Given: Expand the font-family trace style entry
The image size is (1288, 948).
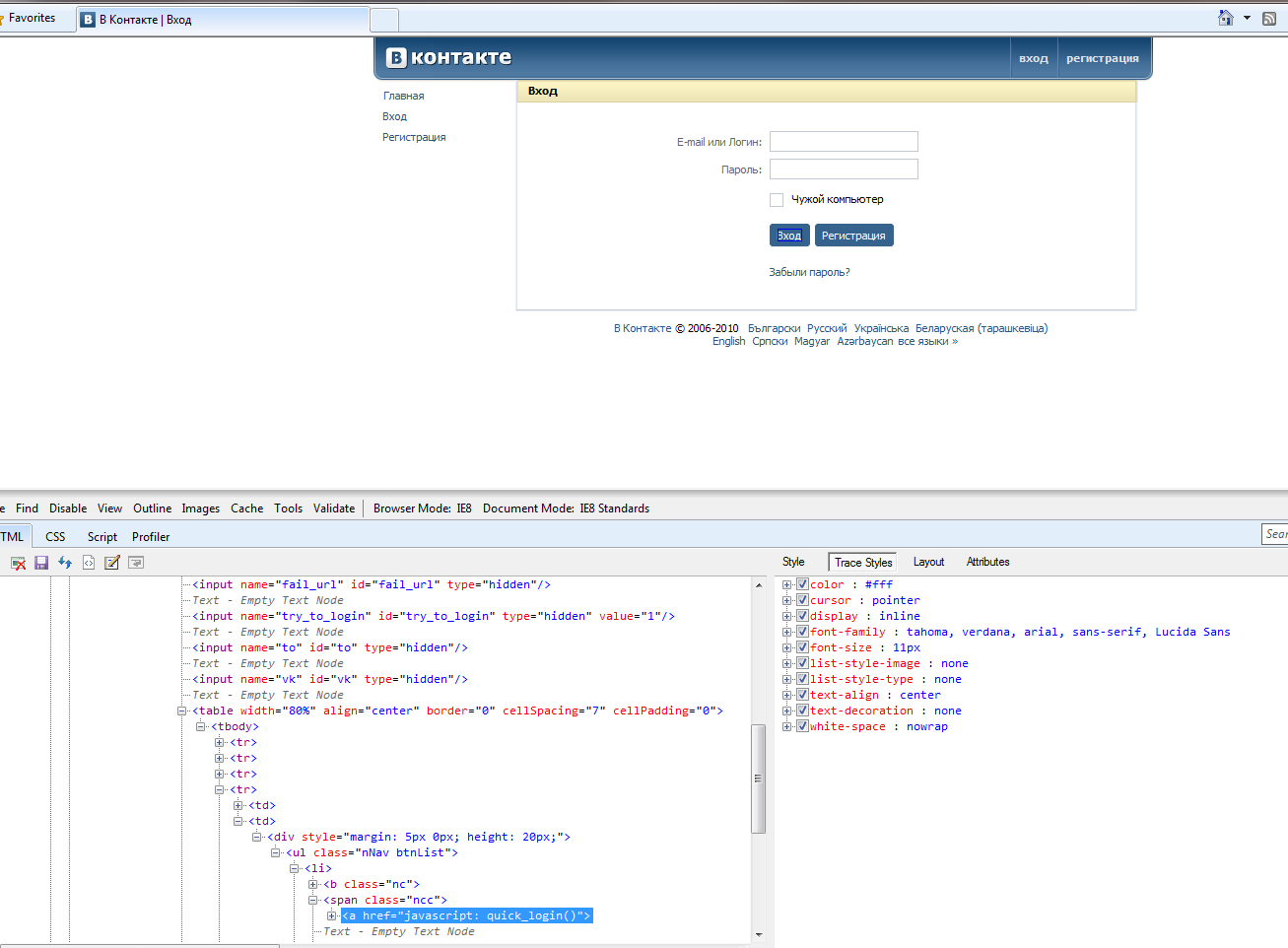Looking at the screenshot, I should (x=787, y=632).
